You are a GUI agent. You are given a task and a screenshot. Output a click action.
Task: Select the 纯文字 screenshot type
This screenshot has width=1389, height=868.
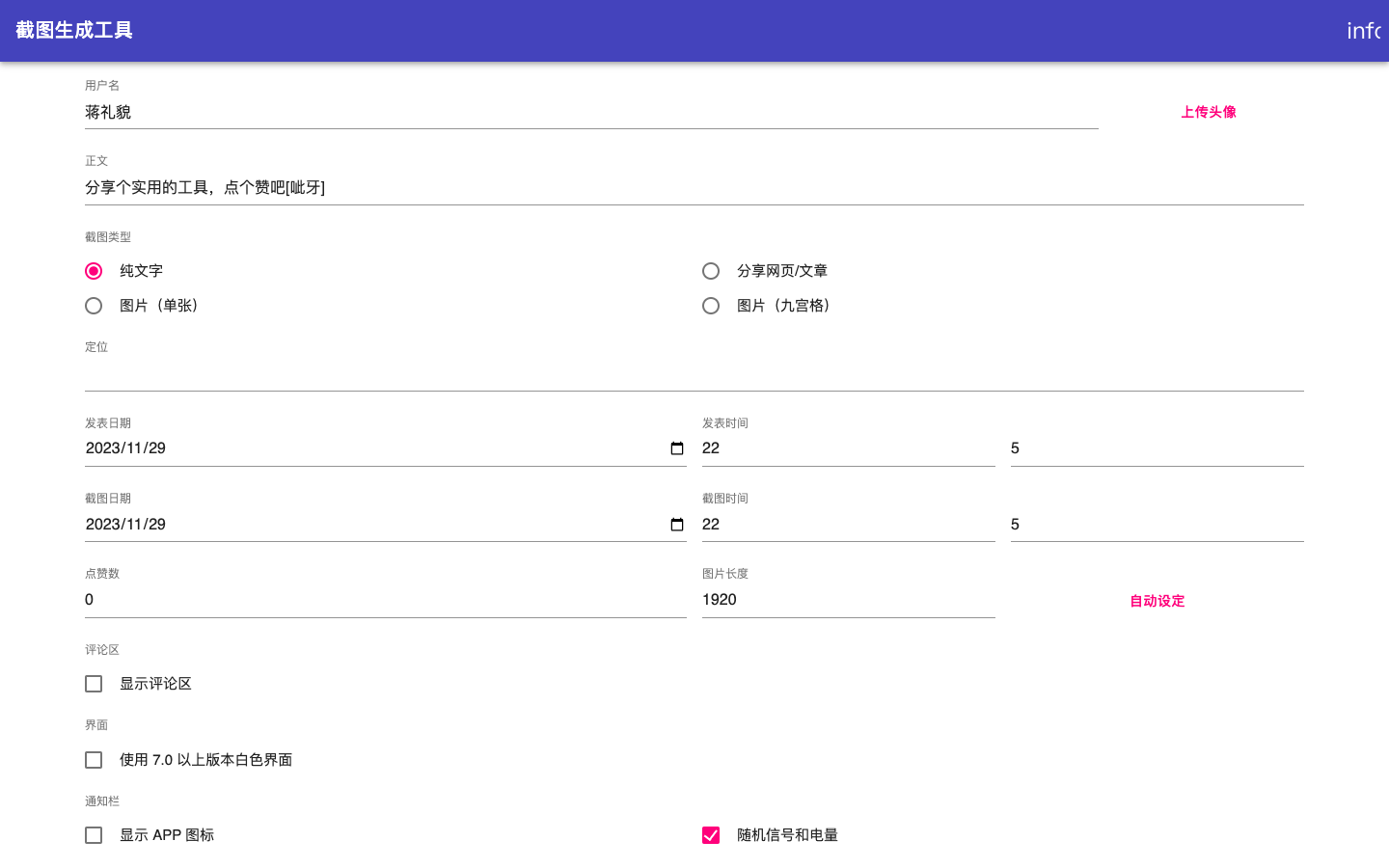coord(94,271)
